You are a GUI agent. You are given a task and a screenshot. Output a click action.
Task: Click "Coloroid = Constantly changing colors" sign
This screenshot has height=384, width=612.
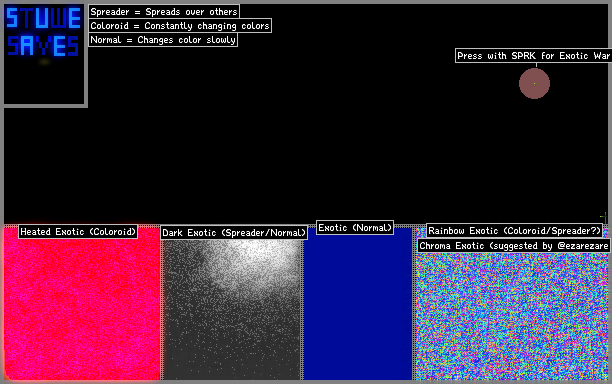(x=180, y=26)
